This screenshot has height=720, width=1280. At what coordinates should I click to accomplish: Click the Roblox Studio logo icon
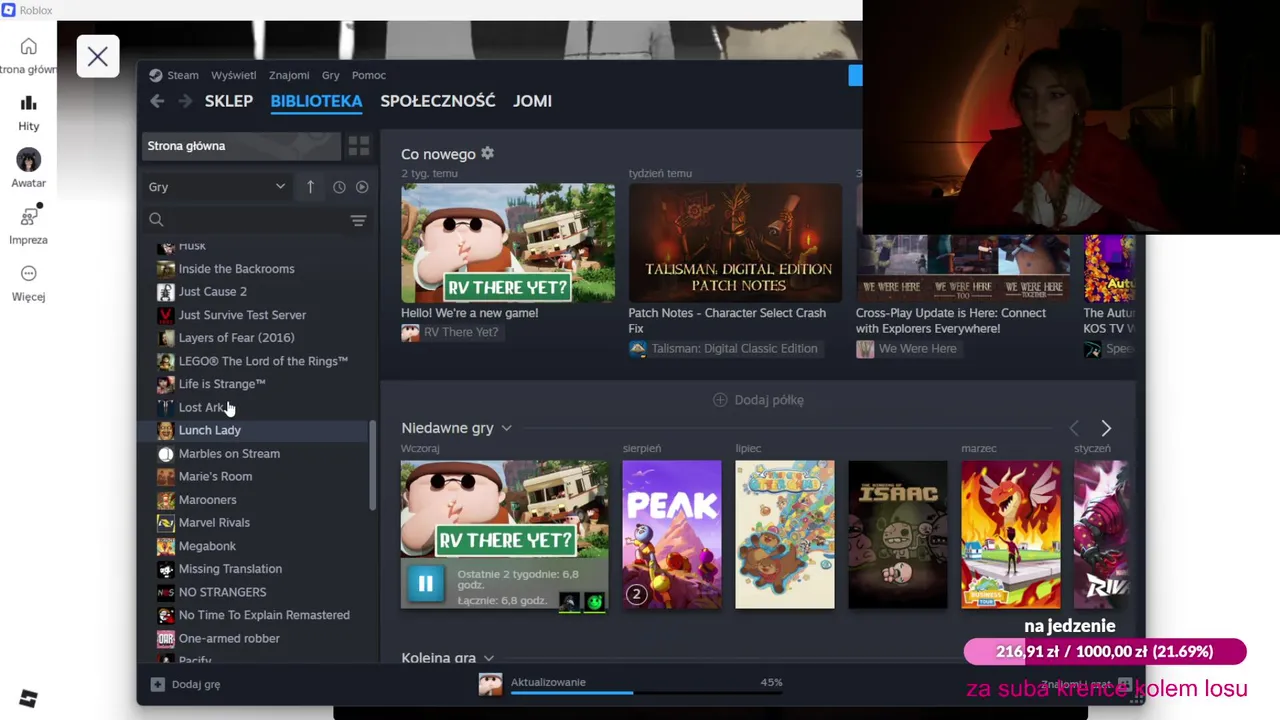28,699
